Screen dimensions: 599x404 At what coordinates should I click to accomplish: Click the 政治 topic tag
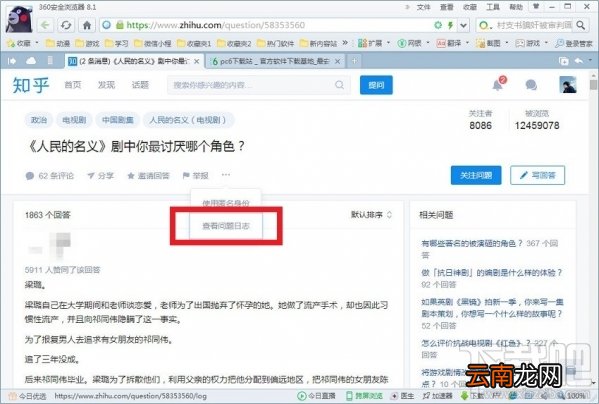coord(39,120)
